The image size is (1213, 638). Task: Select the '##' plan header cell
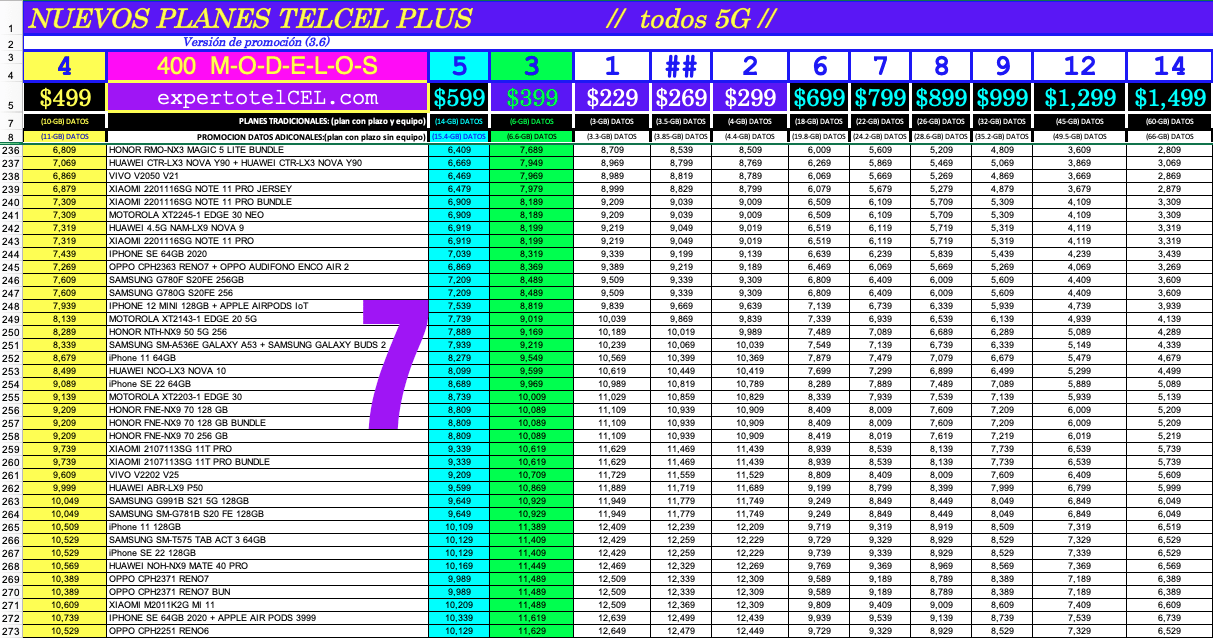coord(681,66)
